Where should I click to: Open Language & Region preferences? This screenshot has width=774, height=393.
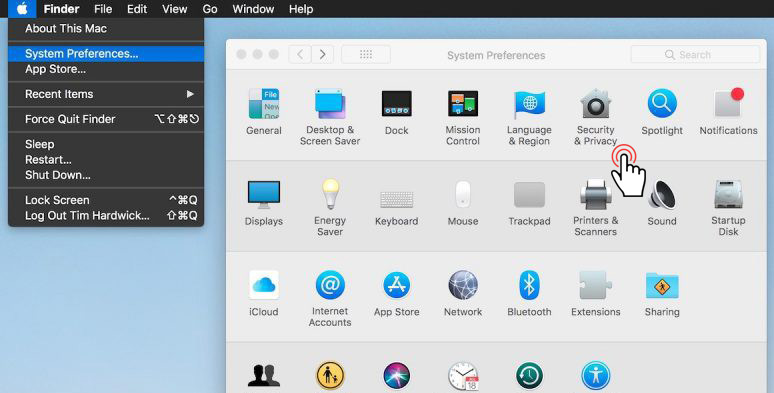coord(529,117)
